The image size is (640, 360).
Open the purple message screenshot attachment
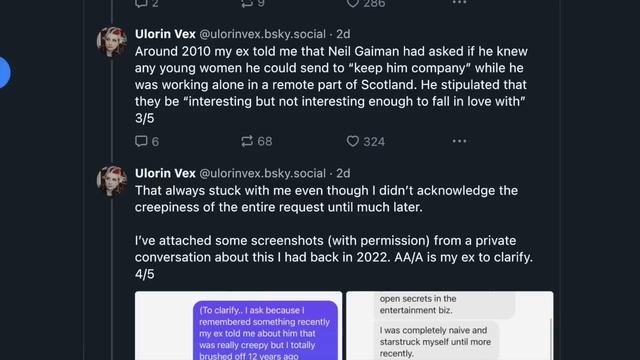(238, 326)
